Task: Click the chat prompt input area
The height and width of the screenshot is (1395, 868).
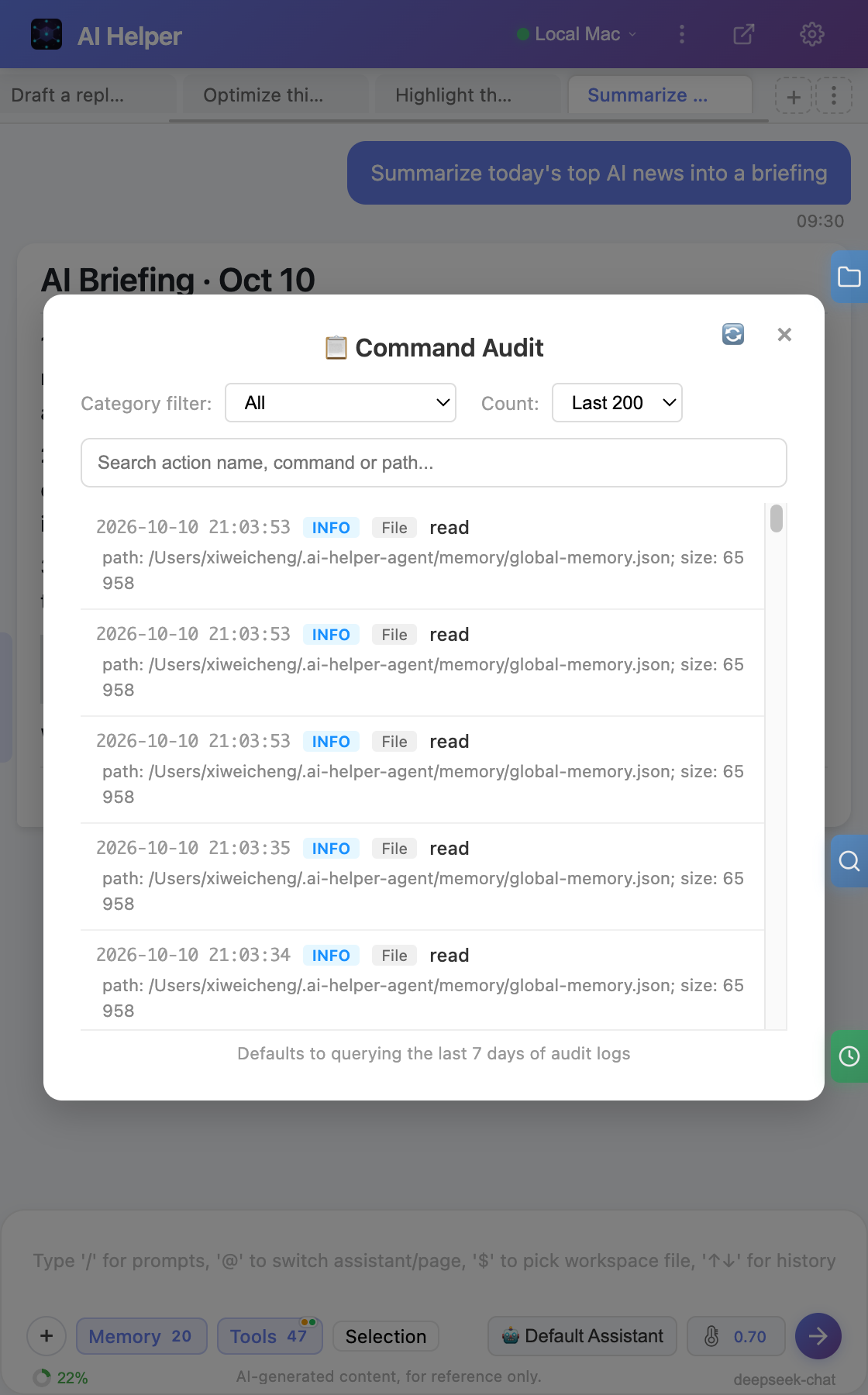Action: (x=434, y=1261)
